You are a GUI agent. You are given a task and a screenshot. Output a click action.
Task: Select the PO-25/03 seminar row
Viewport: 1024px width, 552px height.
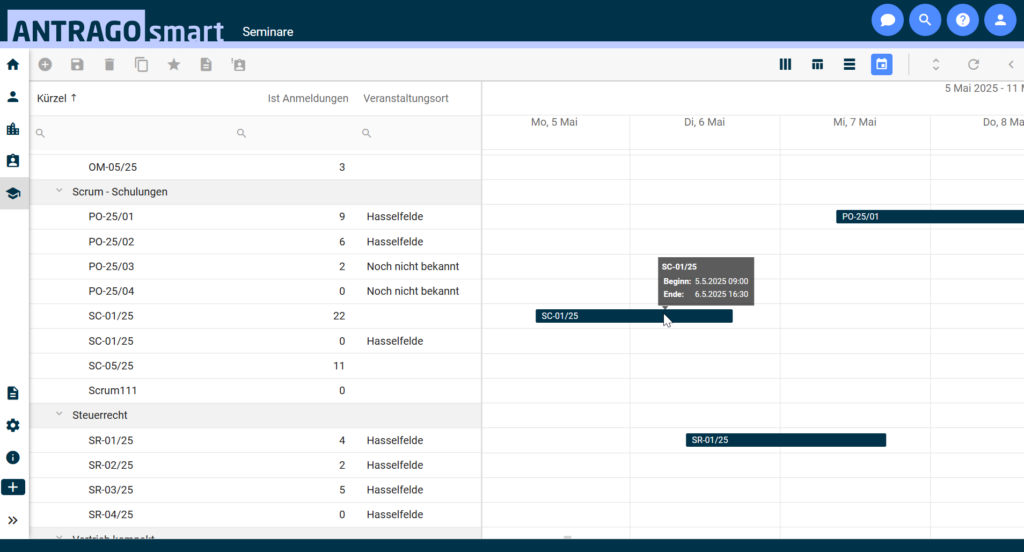pos(111,266)
